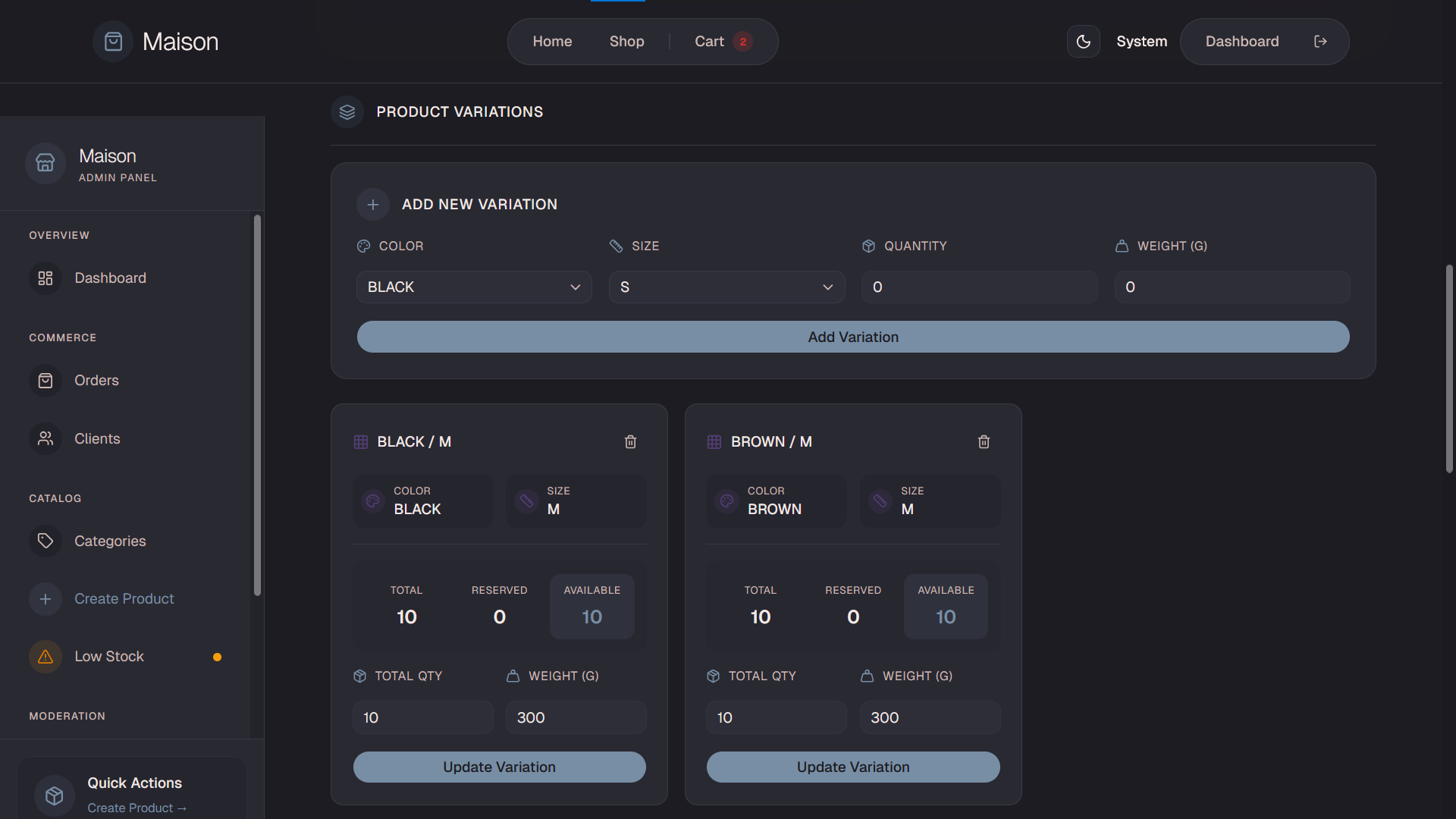Click the weight icon beside WEIGHT (G) label
1456x819 pixels.
click(1122, 246)
